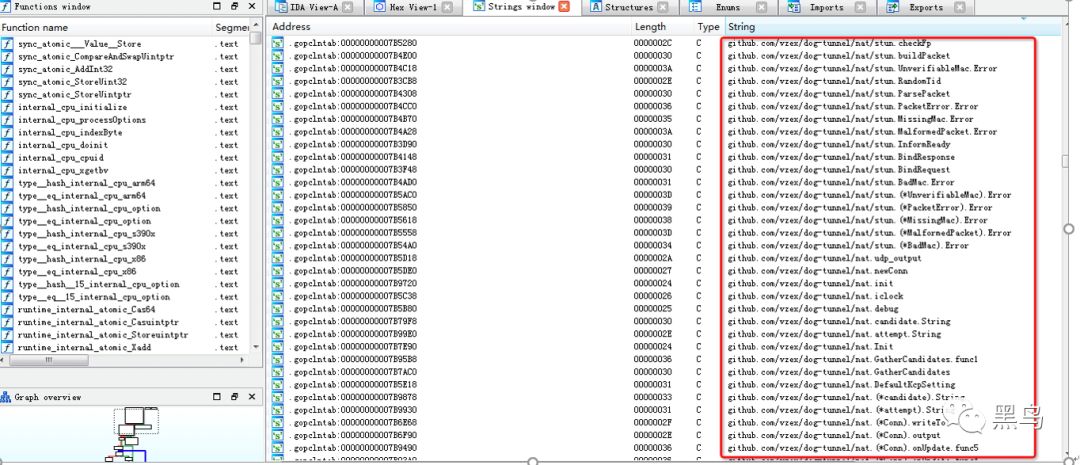
Task: Click function icon beside type__eq_internal_cpu_x86
Action: click(8, 272)
